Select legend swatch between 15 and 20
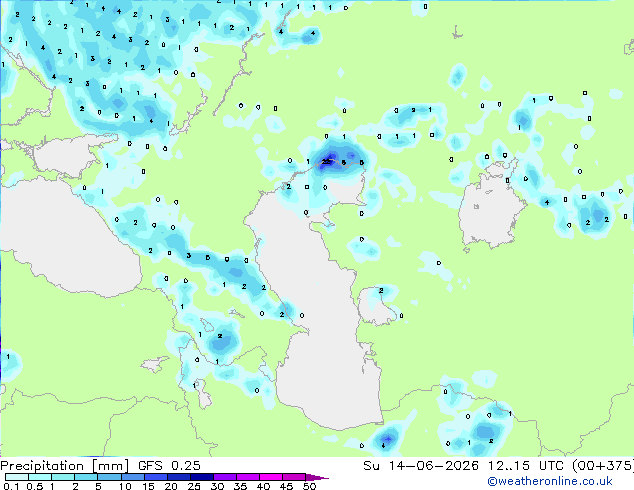 (x=156, y=477)
